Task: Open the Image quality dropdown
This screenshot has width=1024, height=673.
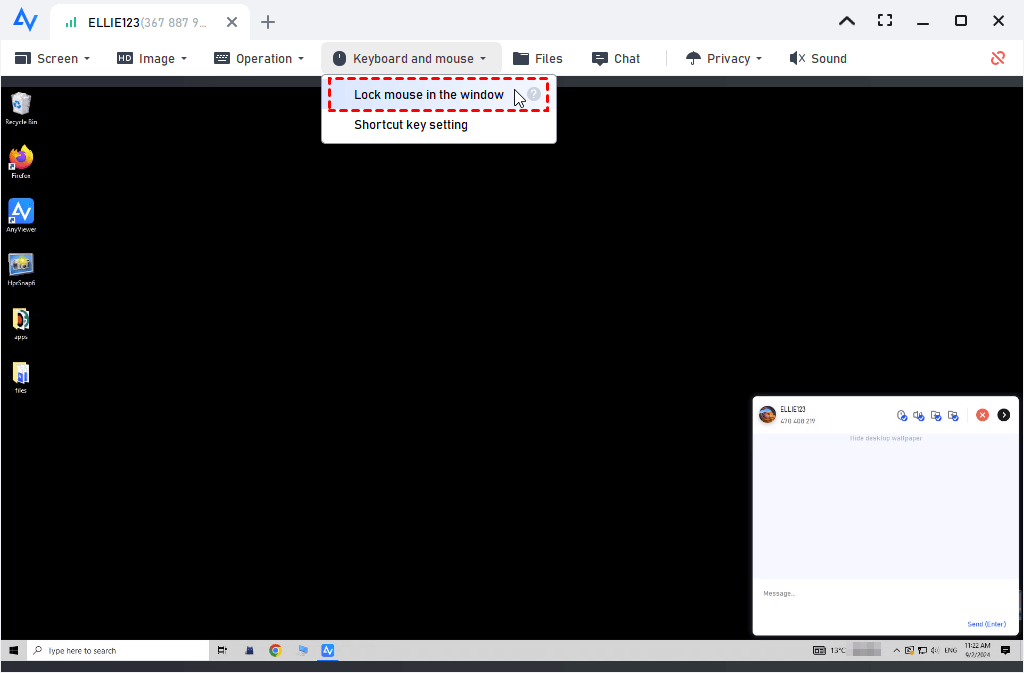Action: tap(152, 59)
